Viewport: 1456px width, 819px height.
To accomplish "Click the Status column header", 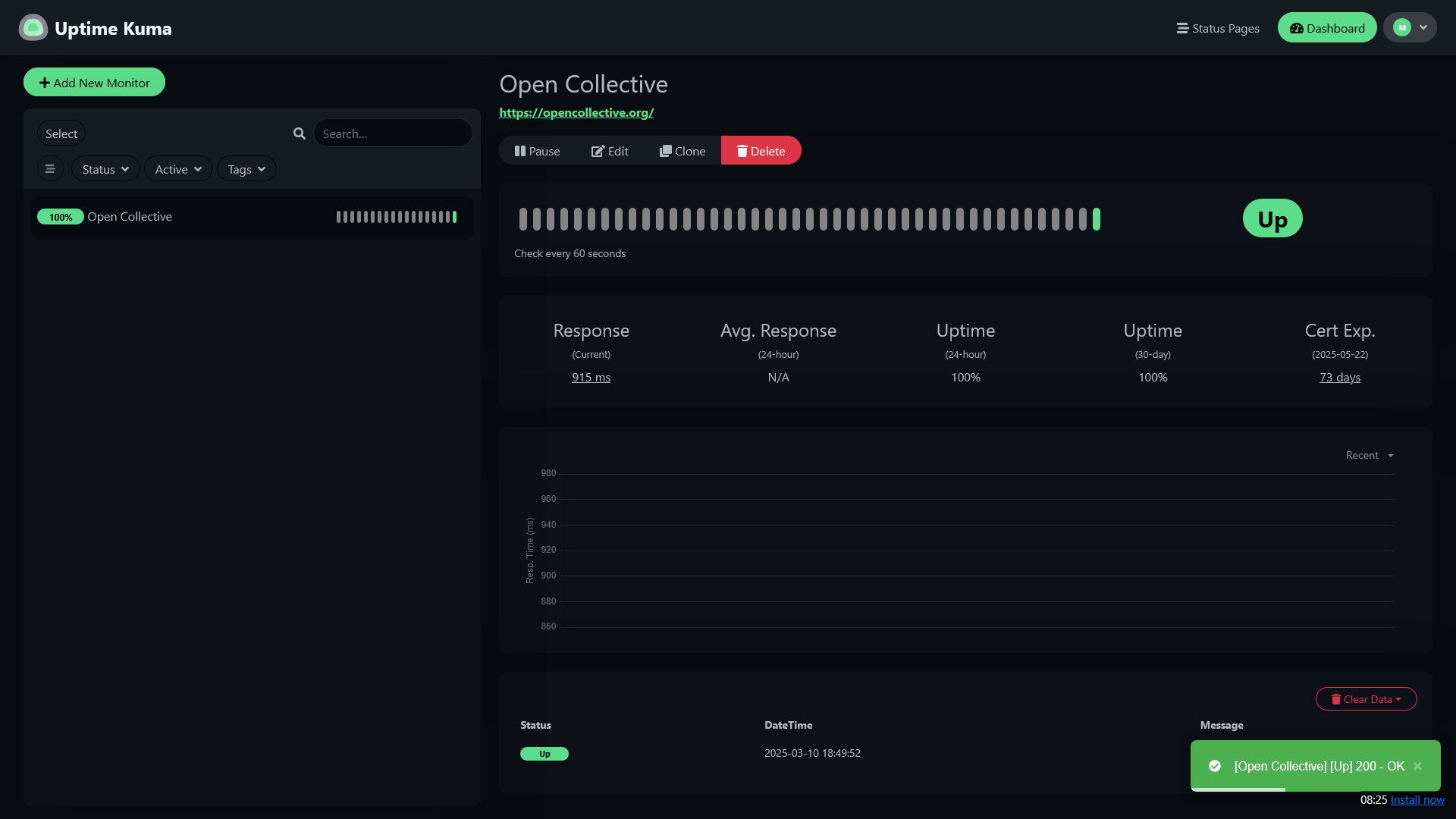I will [x=535, y=725].
